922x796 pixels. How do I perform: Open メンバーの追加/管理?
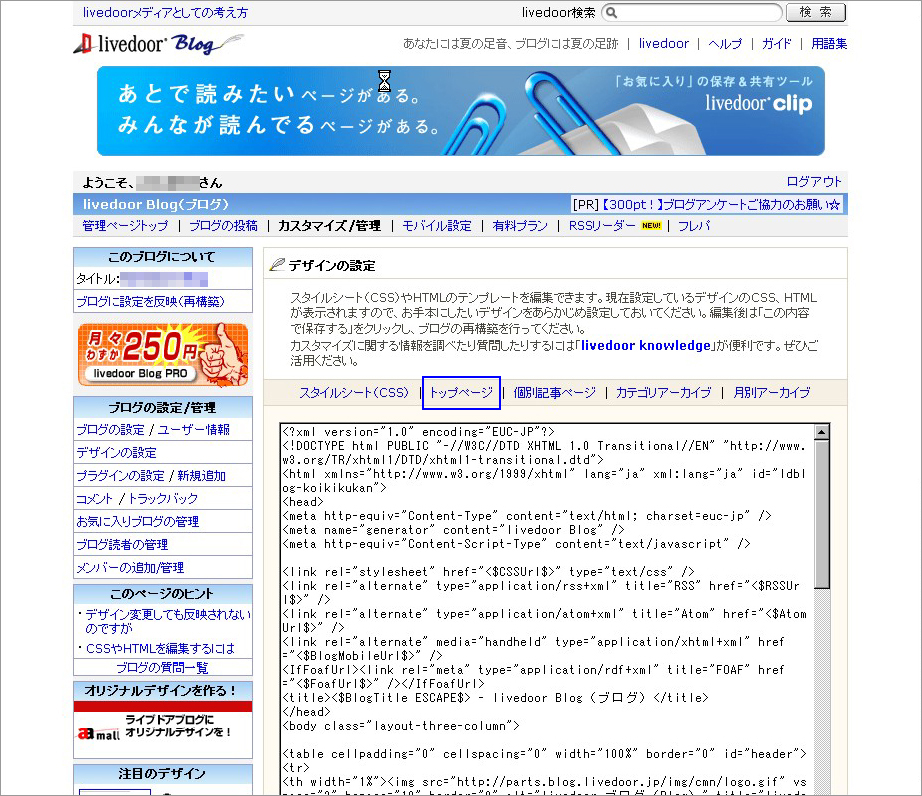point(130,567)
